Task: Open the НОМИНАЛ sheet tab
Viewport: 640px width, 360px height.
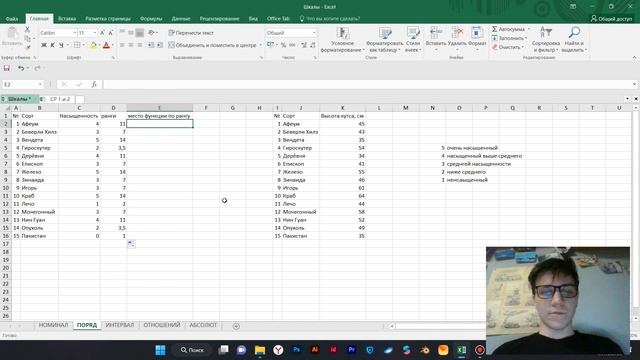Action: pos(53,325)
